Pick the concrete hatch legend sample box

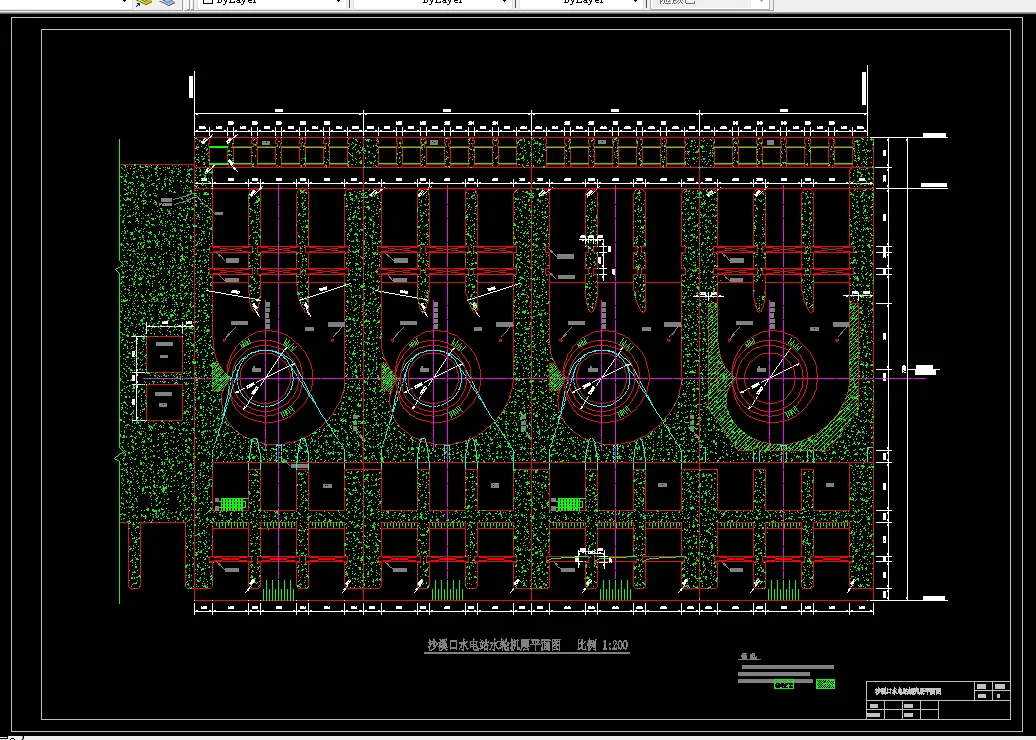pos(784,685)
